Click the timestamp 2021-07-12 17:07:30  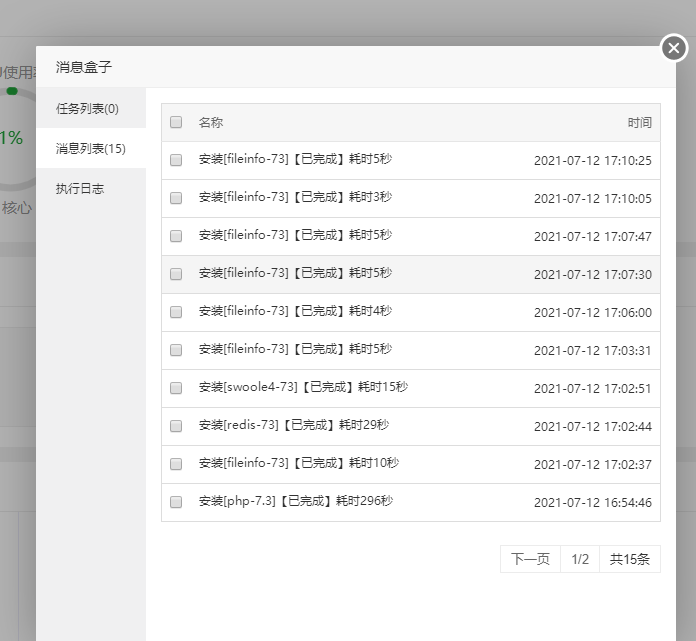593,275
